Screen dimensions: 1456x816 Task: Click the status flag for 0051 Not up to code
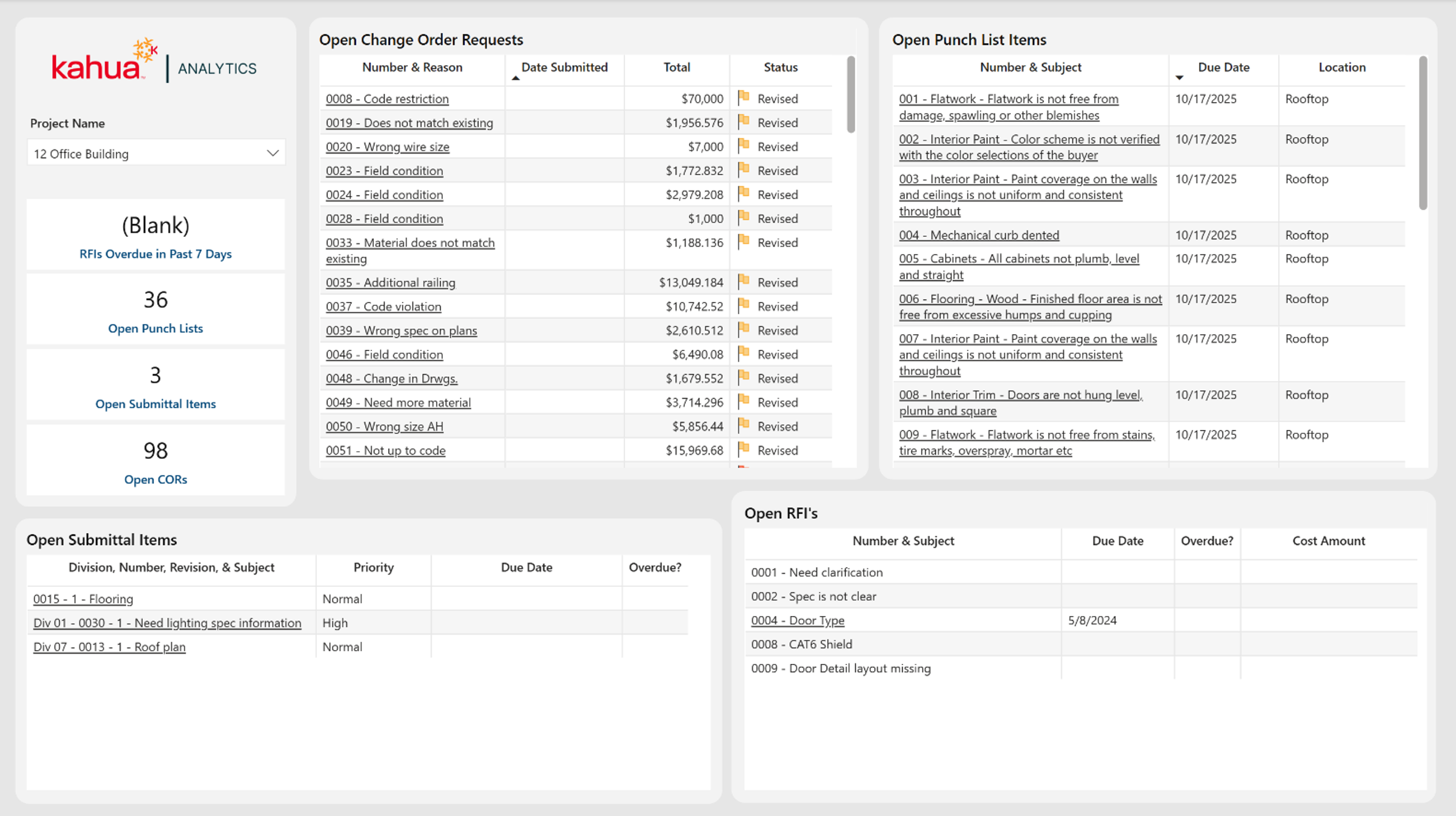pos(744,449)
